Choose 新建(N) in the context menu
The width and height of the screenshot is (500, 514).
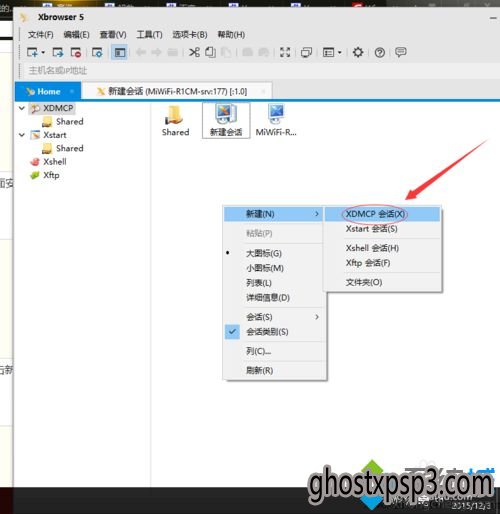pyautogui.click(x=273, y=214)
